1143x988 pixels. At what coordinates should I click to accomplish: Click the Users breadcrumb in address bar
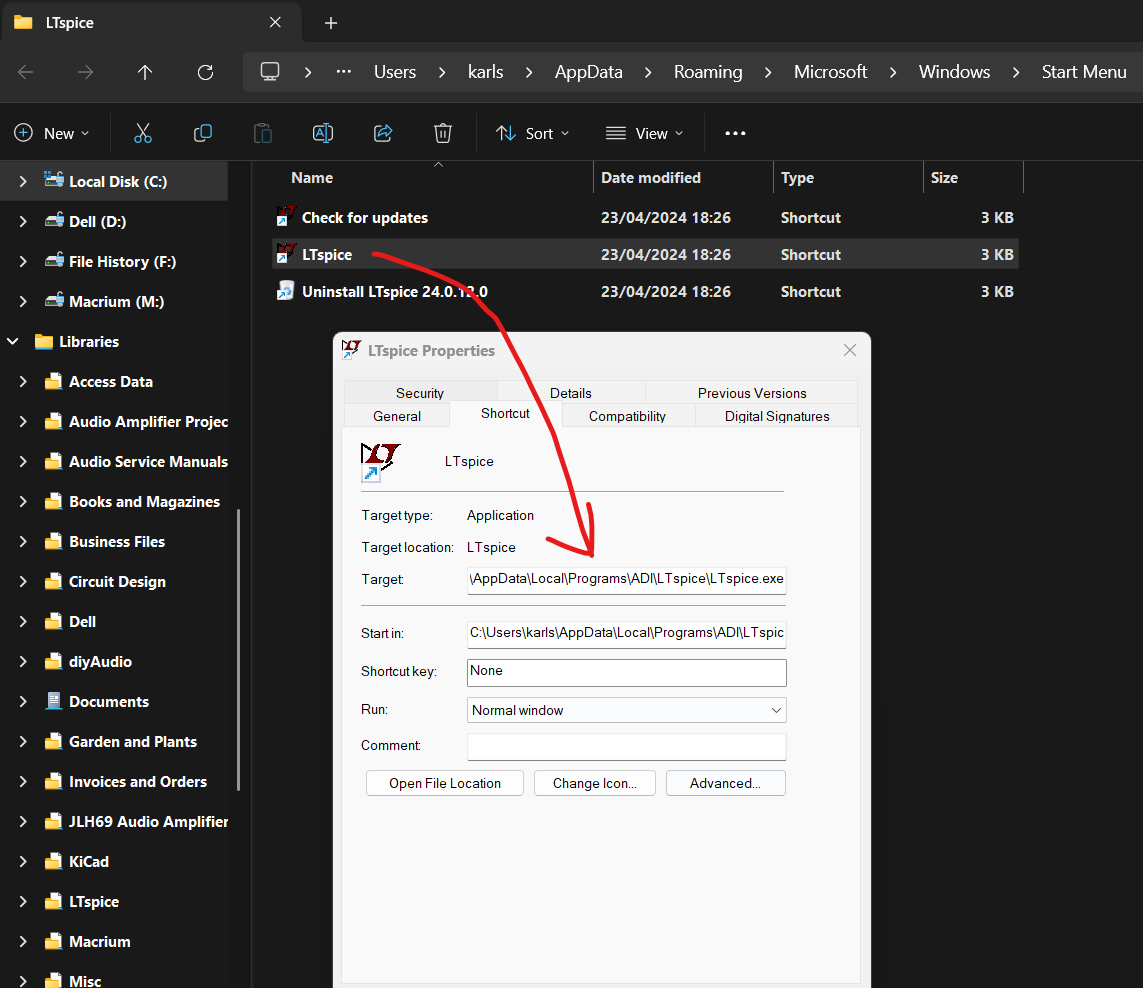coord(395,71)
